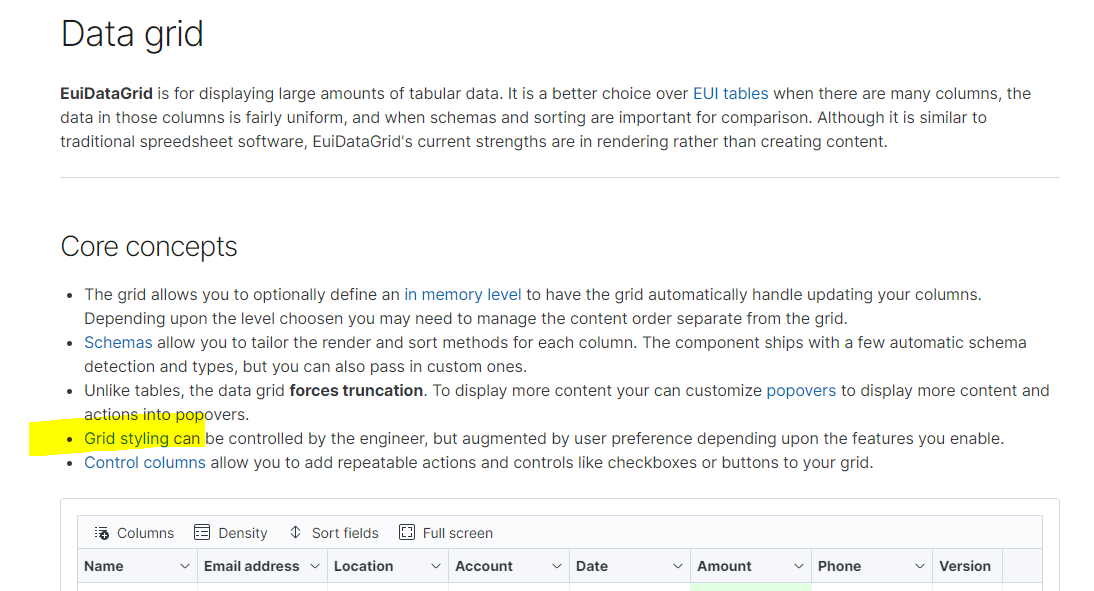Open the Density control
1094x591 pixels.
[x=230, y=532]
